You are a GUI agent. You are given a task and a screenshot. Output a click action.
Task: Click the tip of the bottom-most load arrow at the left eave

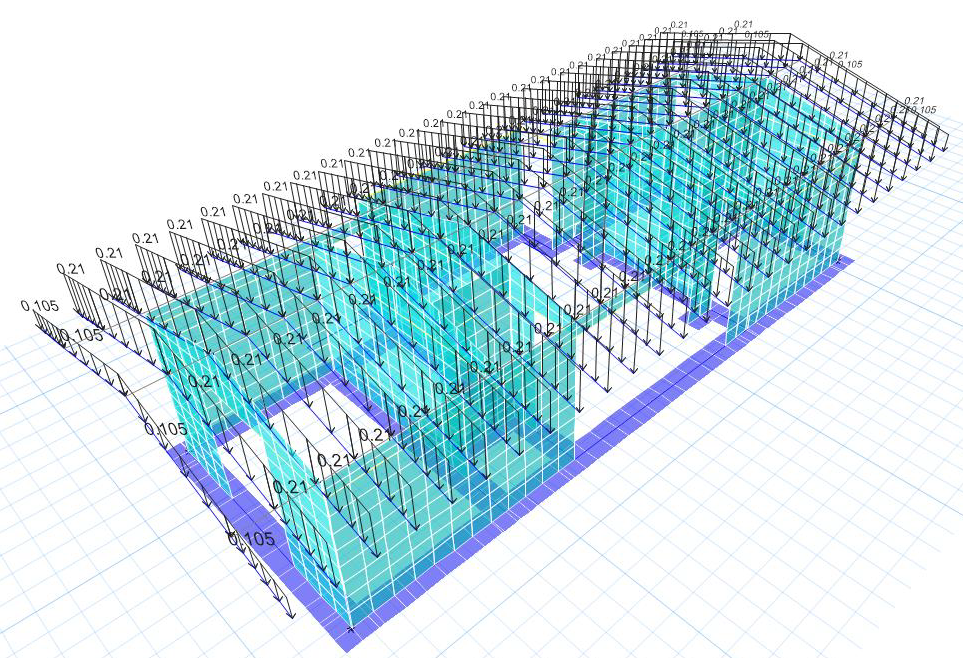tap(291, 614)
